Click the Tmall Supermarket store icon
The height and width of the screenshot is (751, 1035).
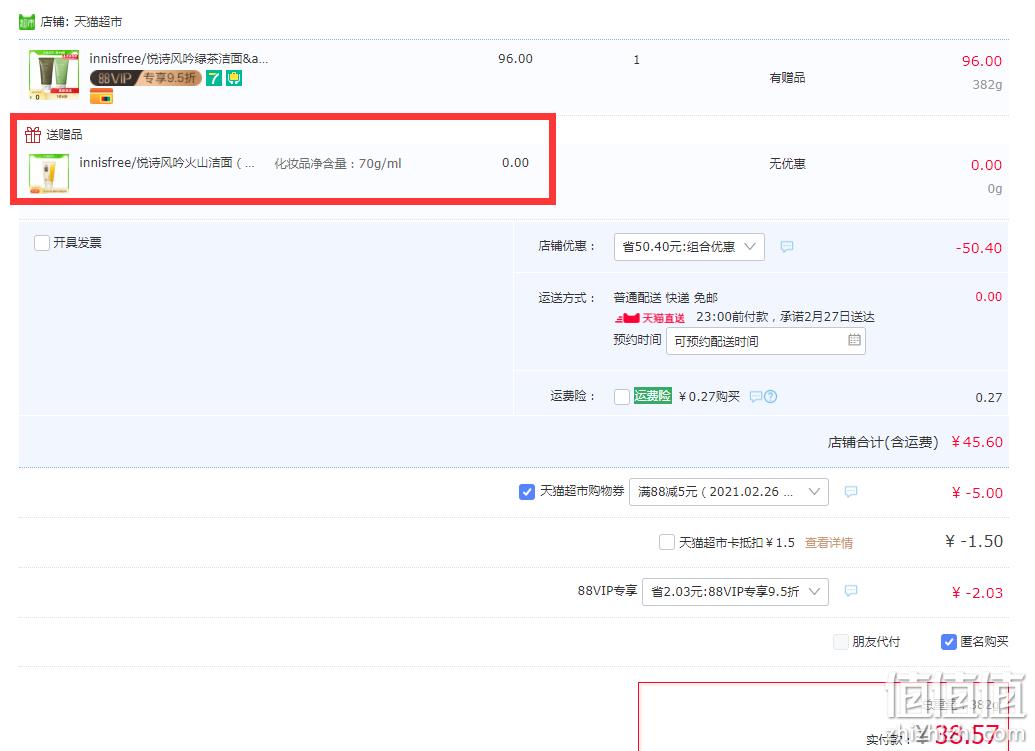(26, 22)
